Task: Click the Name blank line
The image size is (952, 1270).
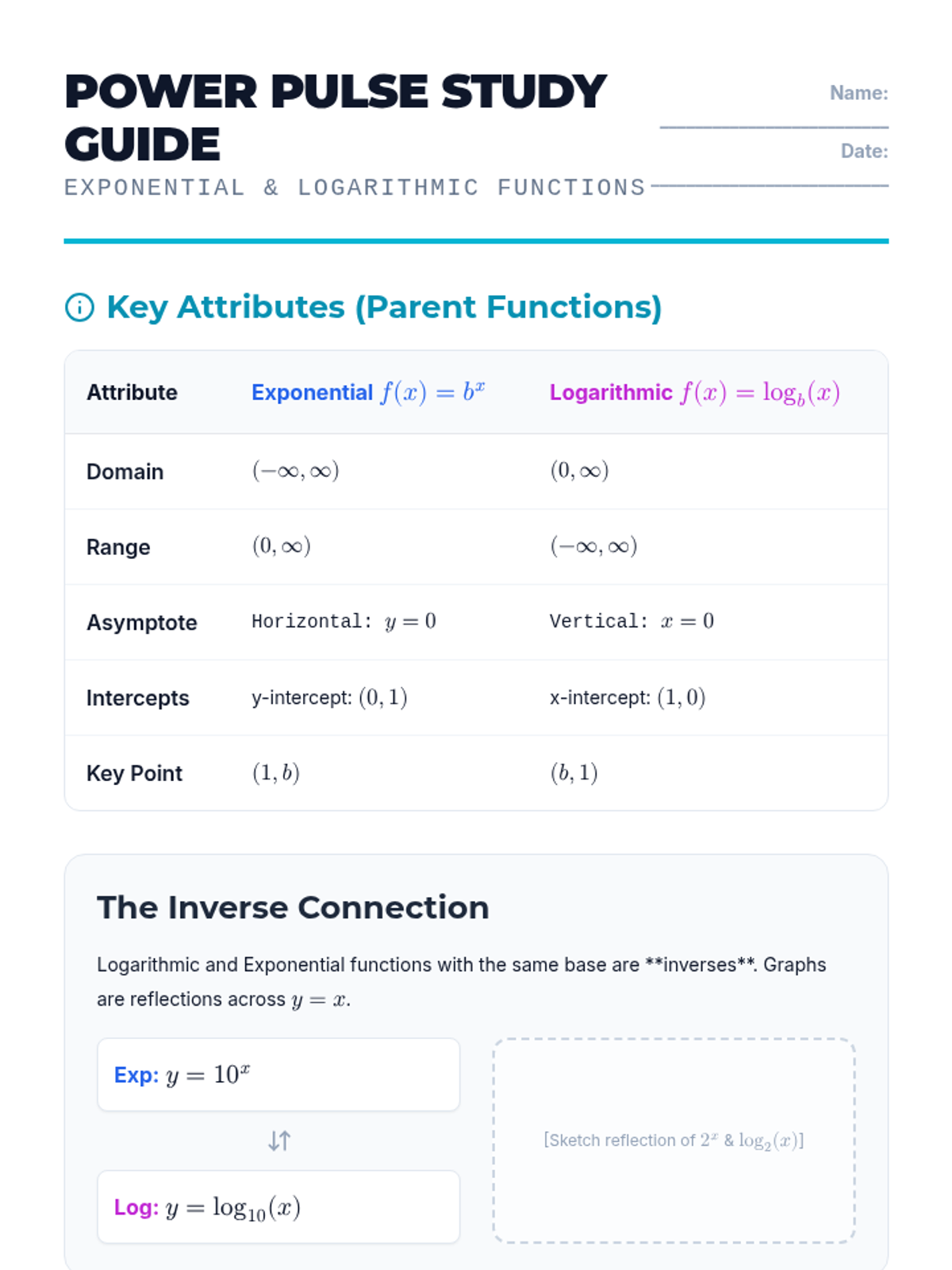Action: [x=773, y=125]
